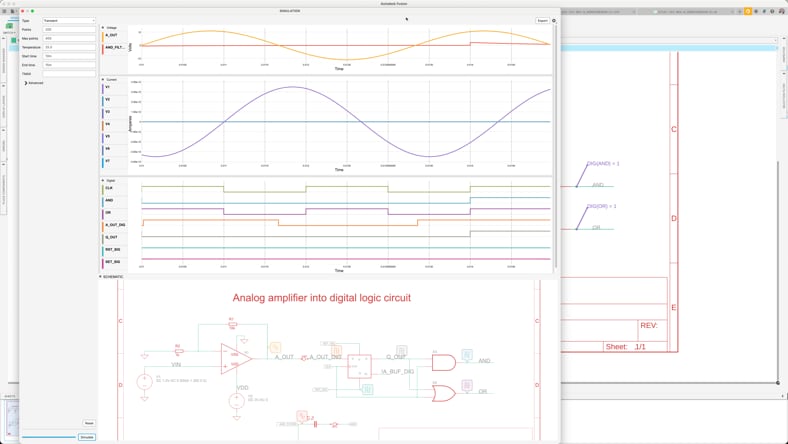This screenshot has width=788, height=444.
Task: Click the A_OUT analog probe icon in schematic
Action: click(x=274, y=348)
